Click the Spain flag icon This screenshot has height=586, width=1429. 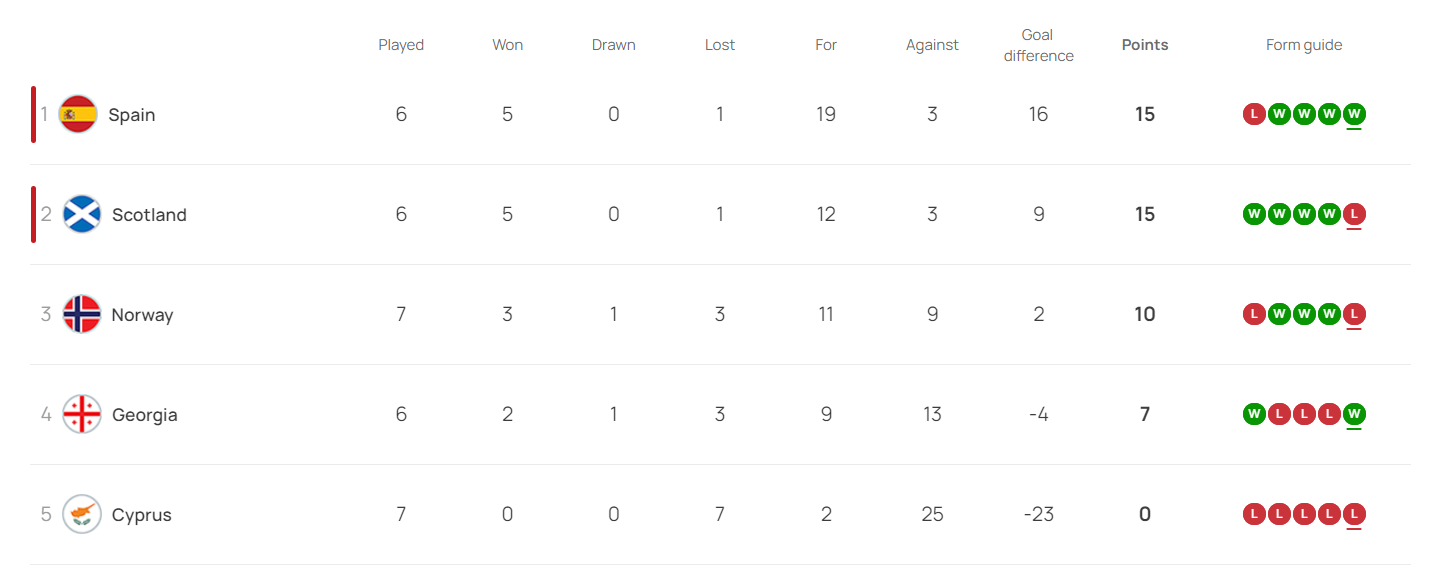tap(78, 115)
